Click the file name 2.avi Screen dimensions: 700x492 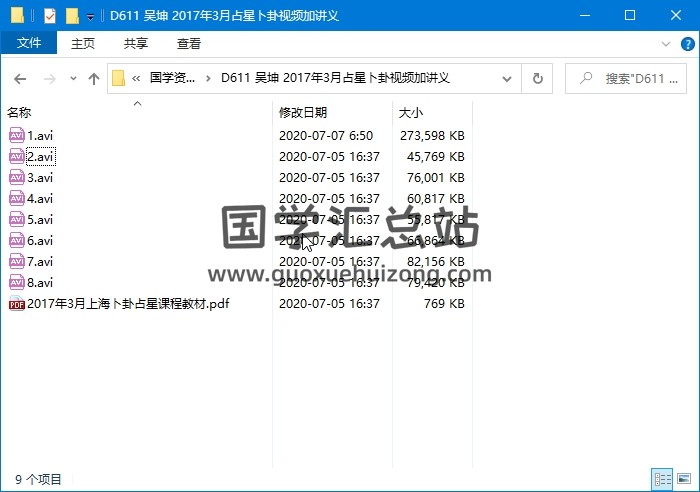point(40,156)
